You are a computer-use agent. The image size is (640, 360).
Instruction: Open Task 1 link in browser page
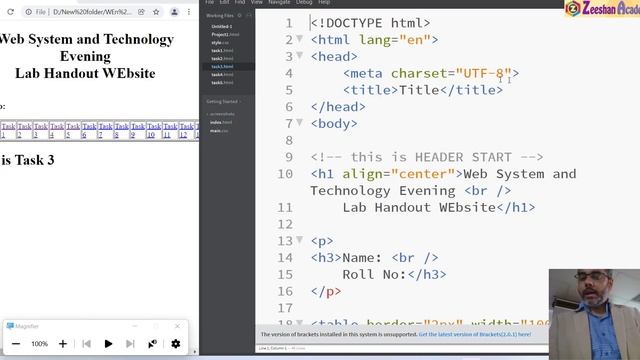pos(8,130)
